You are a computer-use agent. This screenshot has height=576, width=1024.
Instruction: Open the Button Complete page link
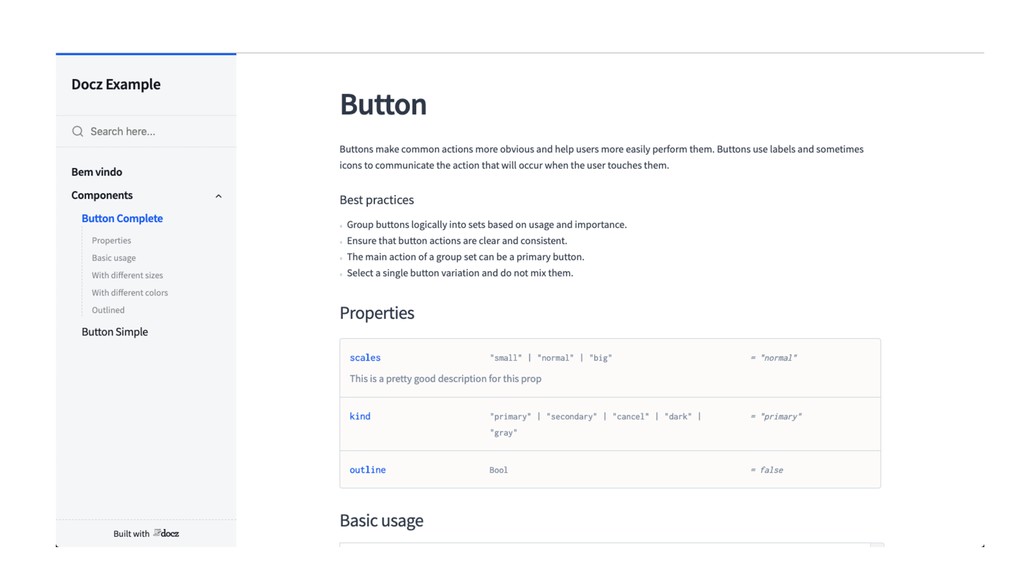tap(122, 218)
